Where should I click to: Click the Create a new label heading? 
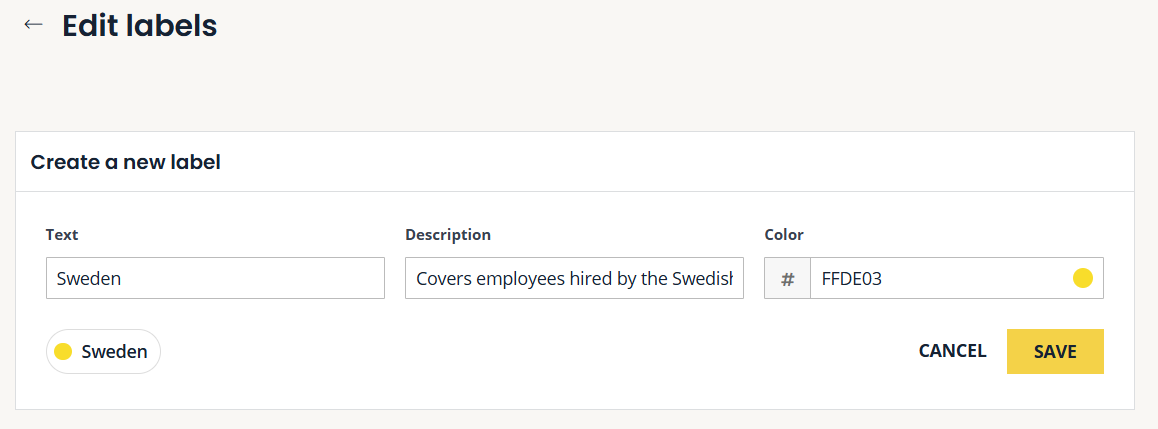(x=126, y=162)
